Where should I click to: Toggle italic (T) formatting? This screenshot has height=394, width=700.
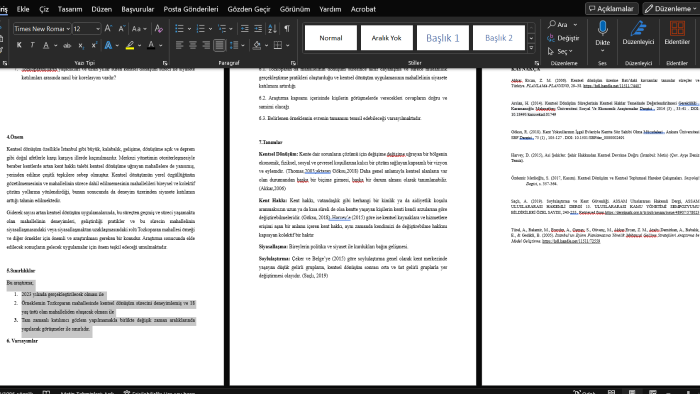(32, 45)
